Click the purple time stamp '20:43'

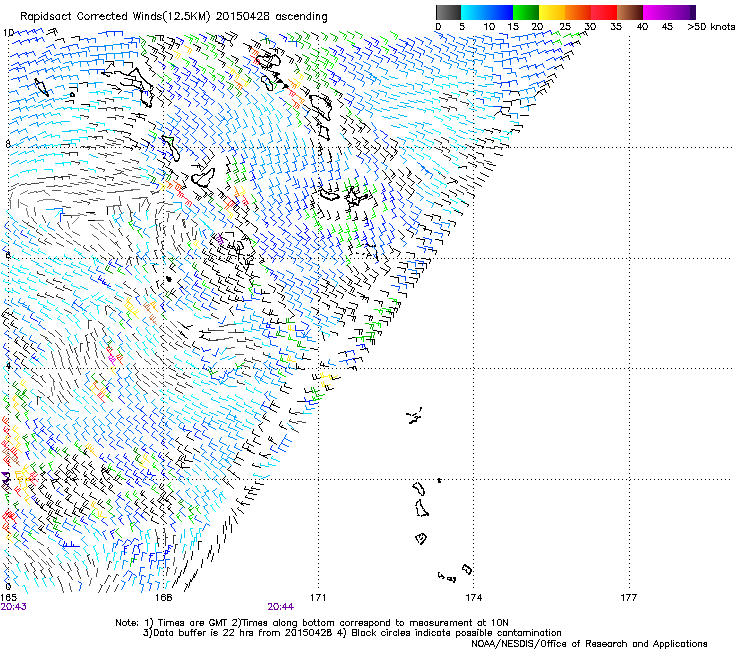coord(13,607)
